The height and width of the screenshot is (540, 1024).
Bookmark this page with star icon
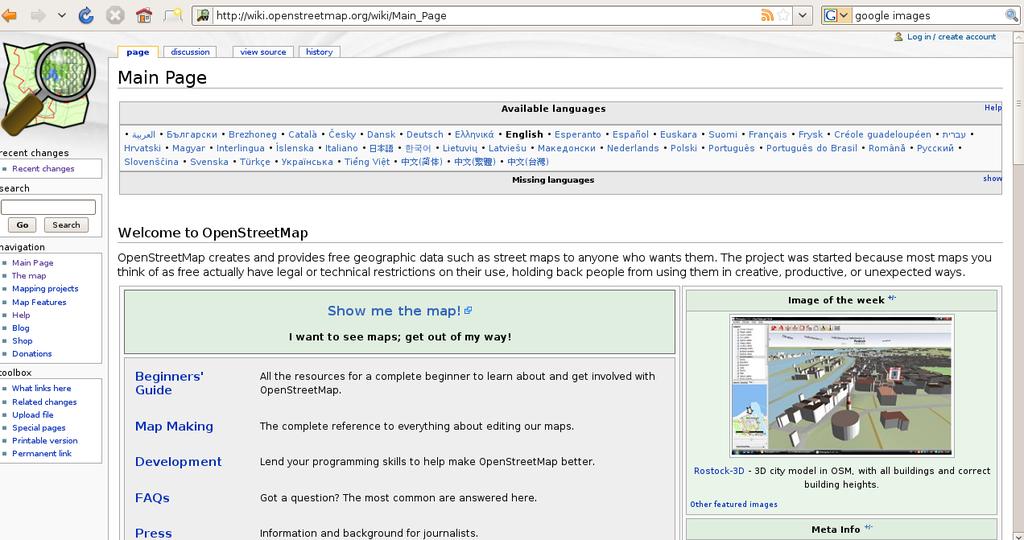click(x=784, y=15)
